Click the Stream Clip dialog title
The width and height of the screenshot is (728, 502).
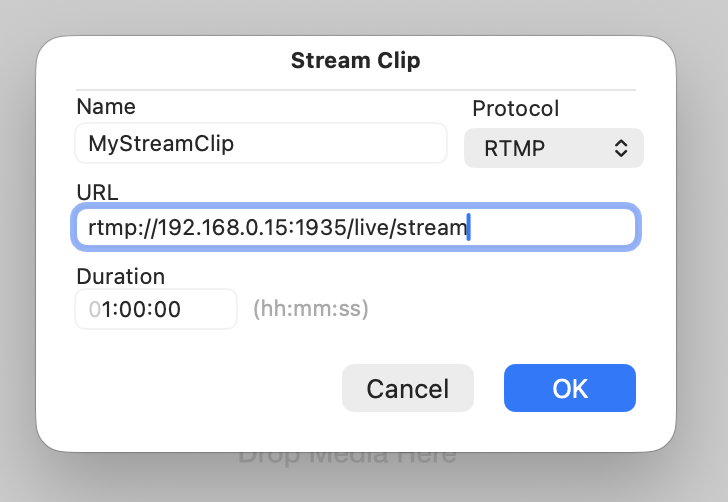click(x=355, y=61)
